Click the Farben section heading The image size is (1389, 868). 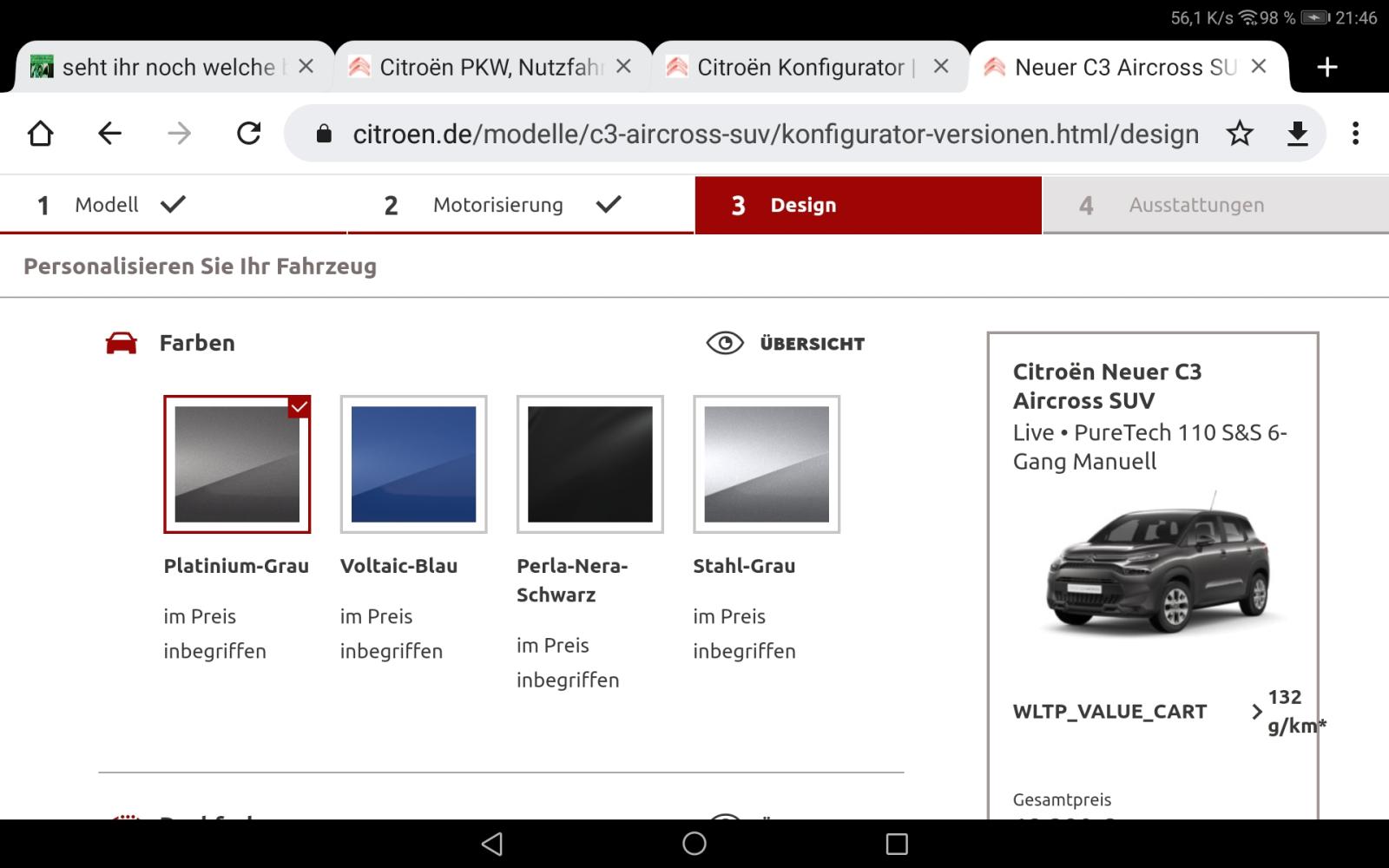(x=197, y=343)
